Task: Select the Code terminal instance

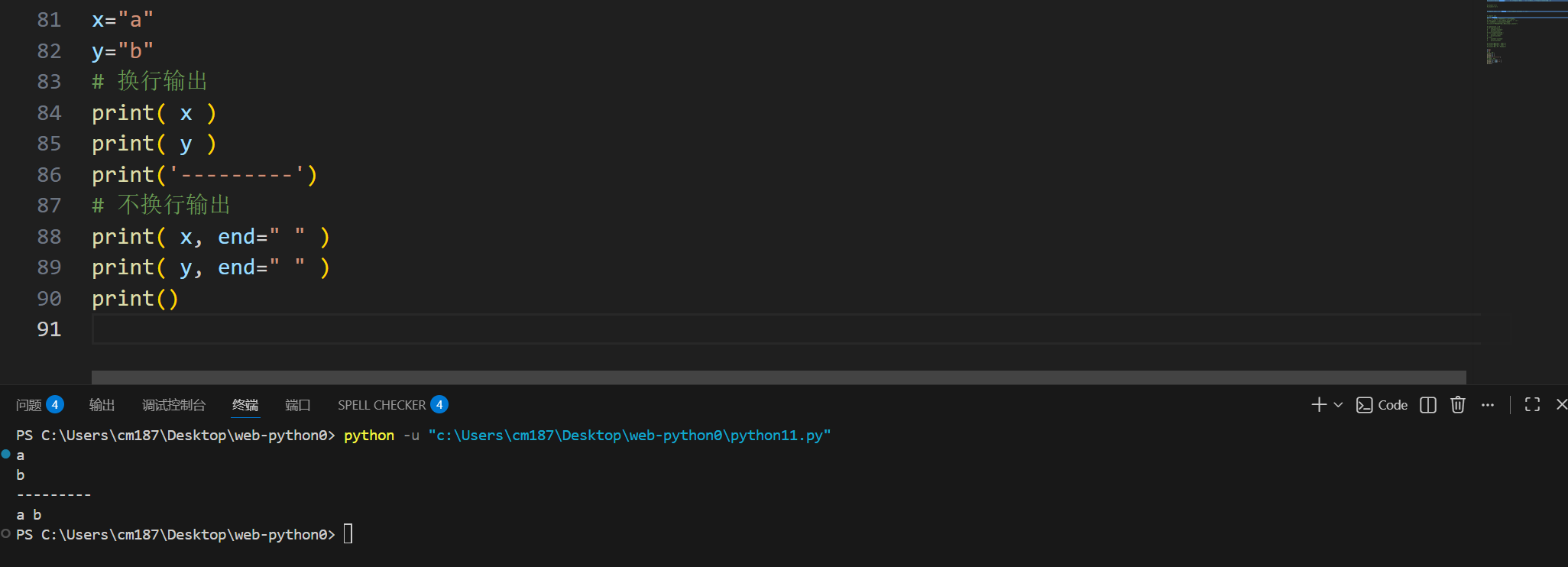Action: 1382,405
